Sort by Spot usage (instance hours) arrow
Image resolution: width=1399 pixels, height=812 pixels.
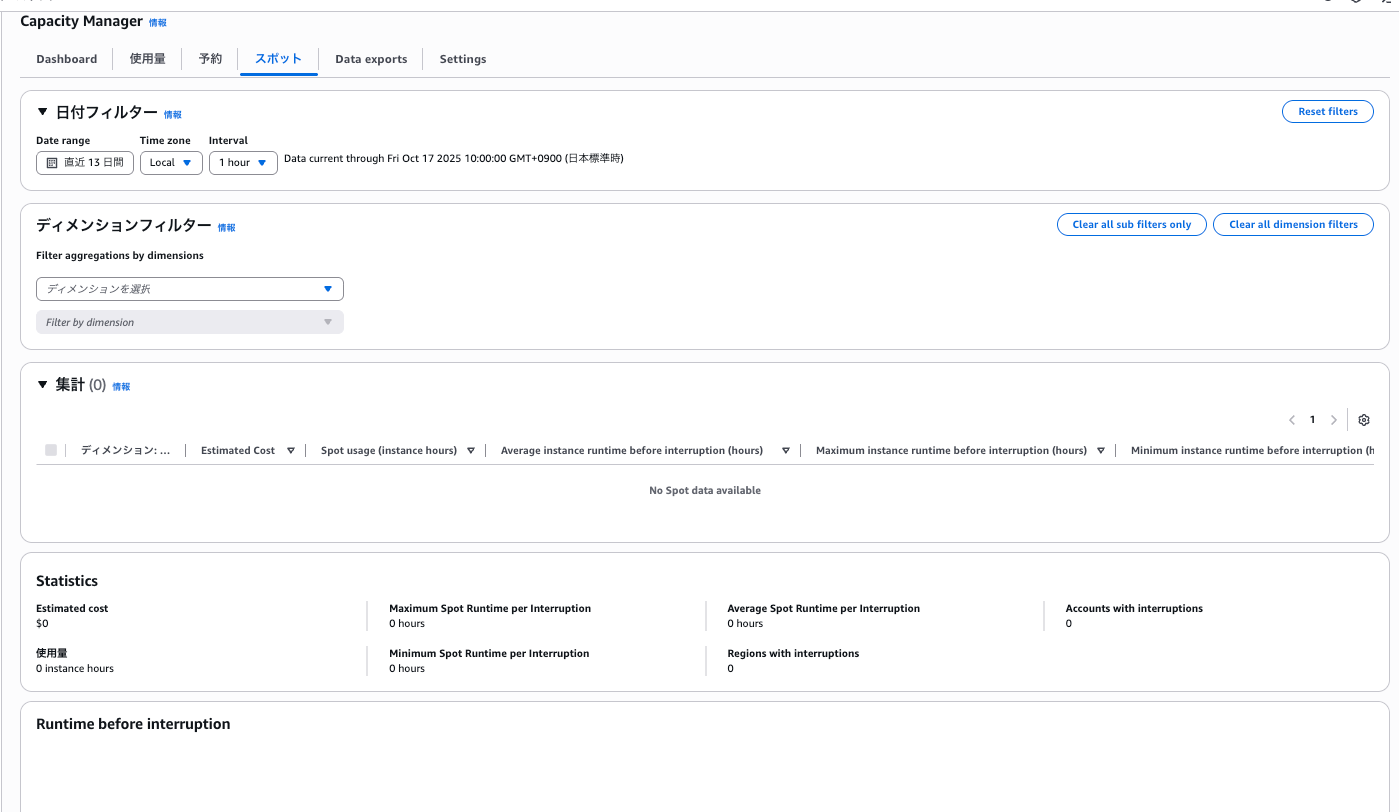point(471,451)
